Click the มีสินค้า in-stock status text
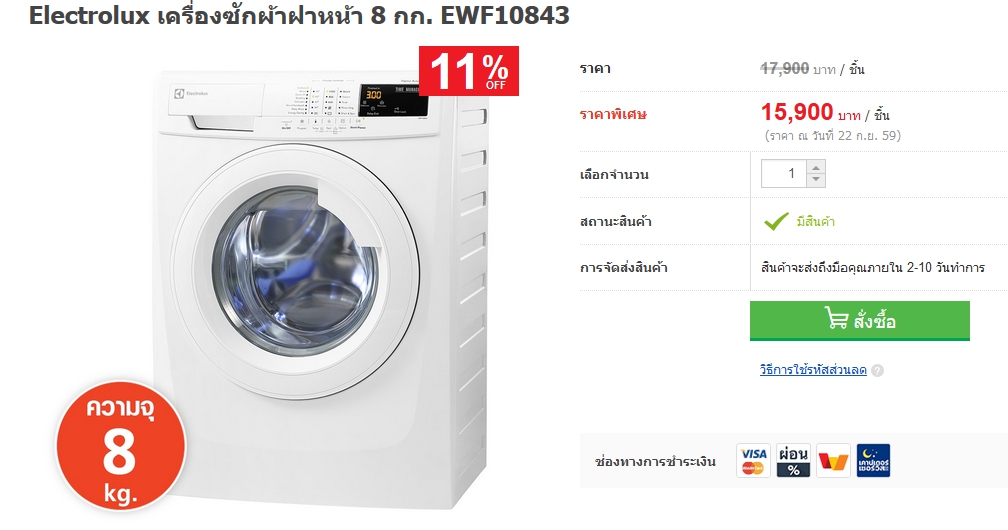 (x=816, y=222)
